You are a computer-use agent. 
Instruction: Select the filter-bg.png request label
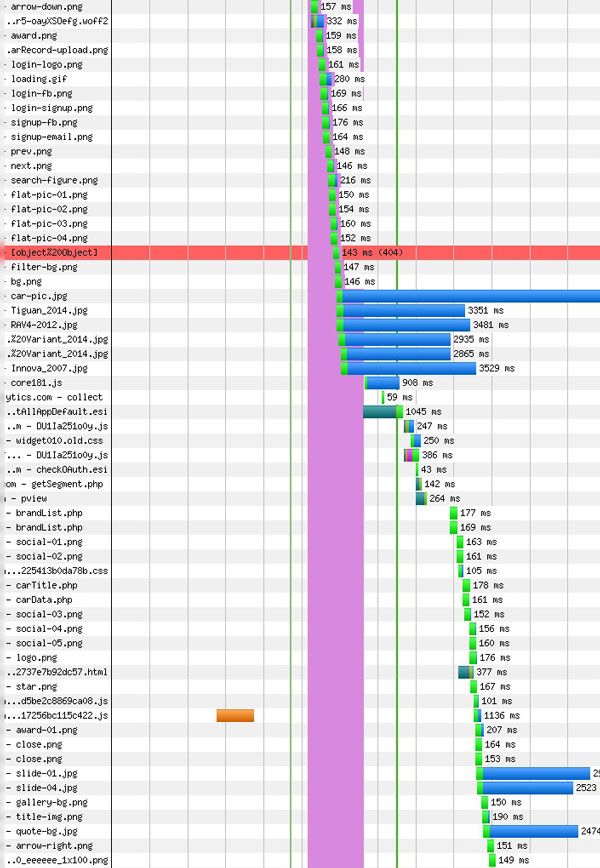pyautogui.click(x=44, y=267)
